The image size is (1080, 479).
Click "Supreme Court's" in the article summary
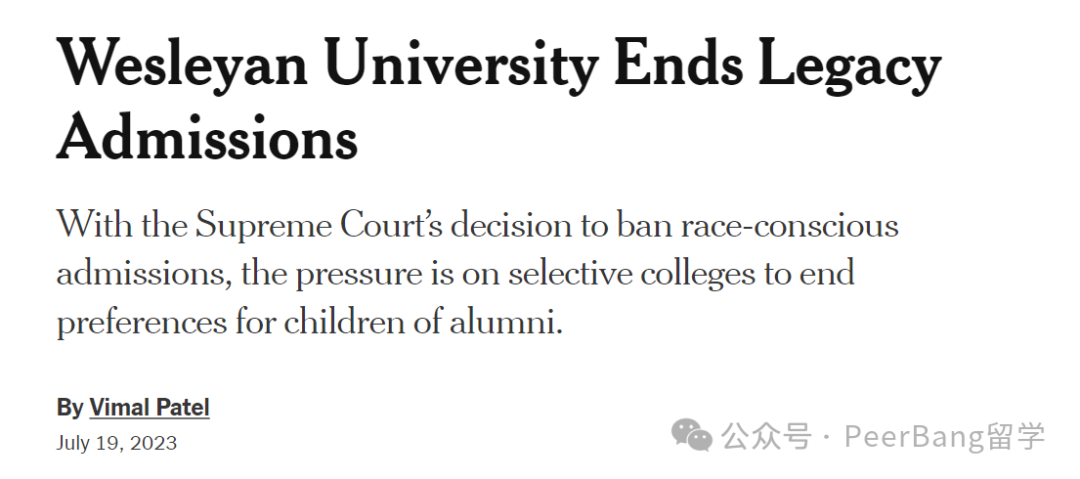(x=319, y=224)
